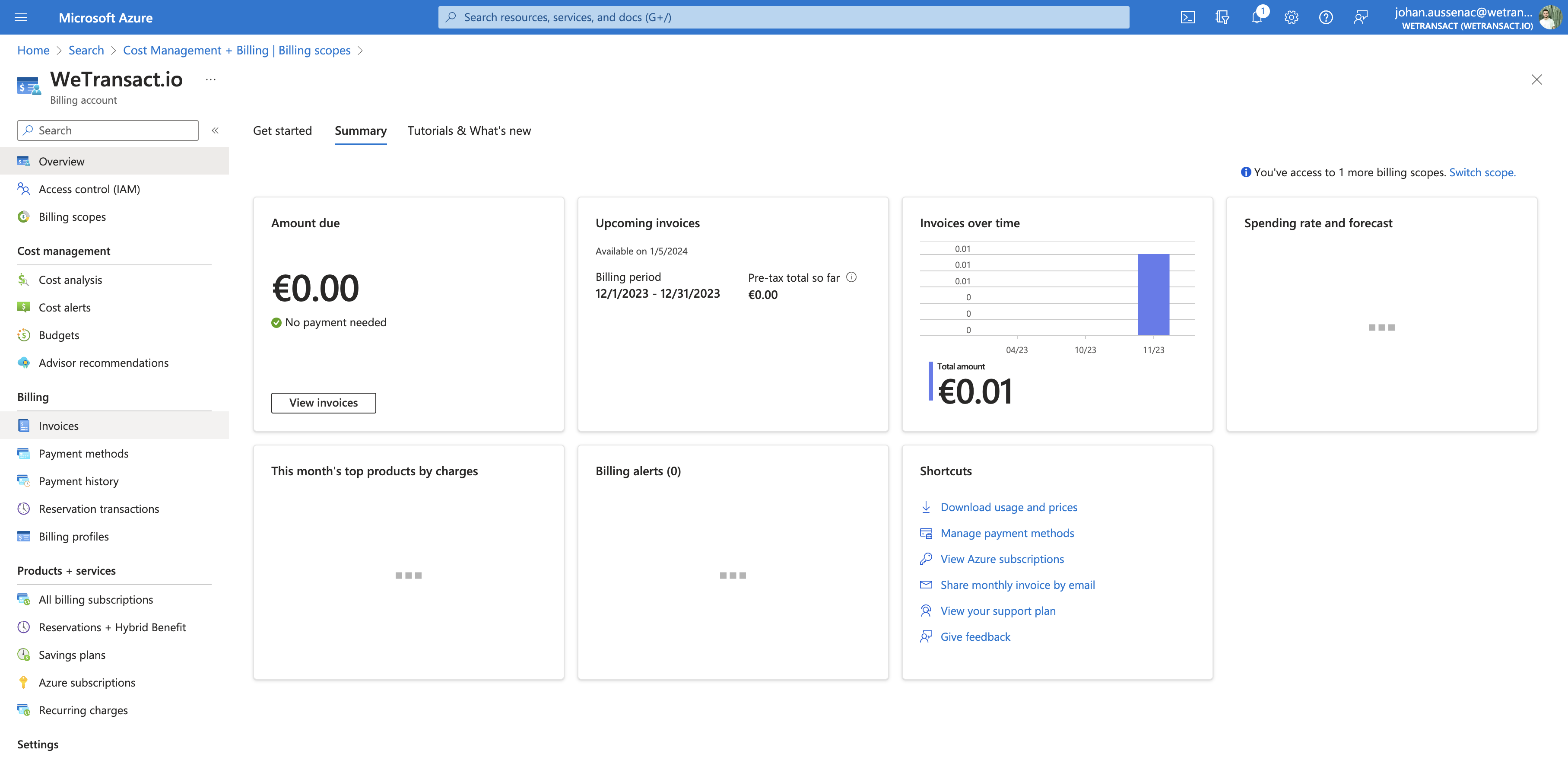Image resolution: width=1568 pixels, height=757 pixels.
Task: Open Payment methods
Action: tap(114, 453)
